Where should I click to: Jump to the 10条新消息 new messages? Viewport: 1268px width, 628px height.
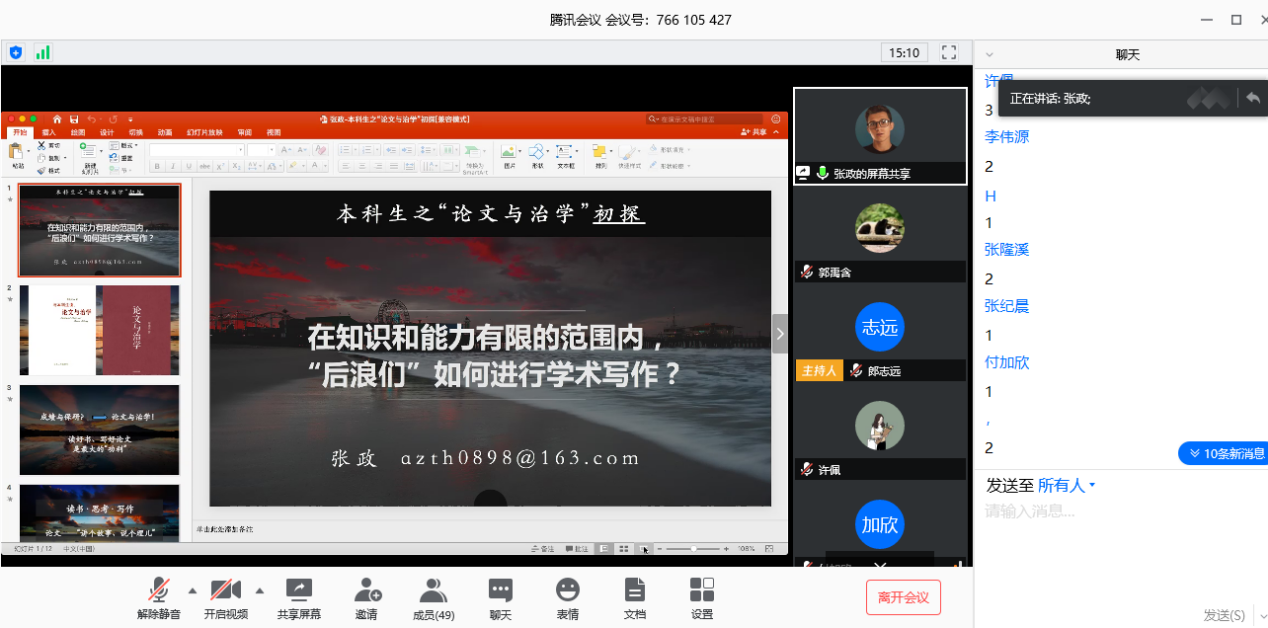point(1223,453)
